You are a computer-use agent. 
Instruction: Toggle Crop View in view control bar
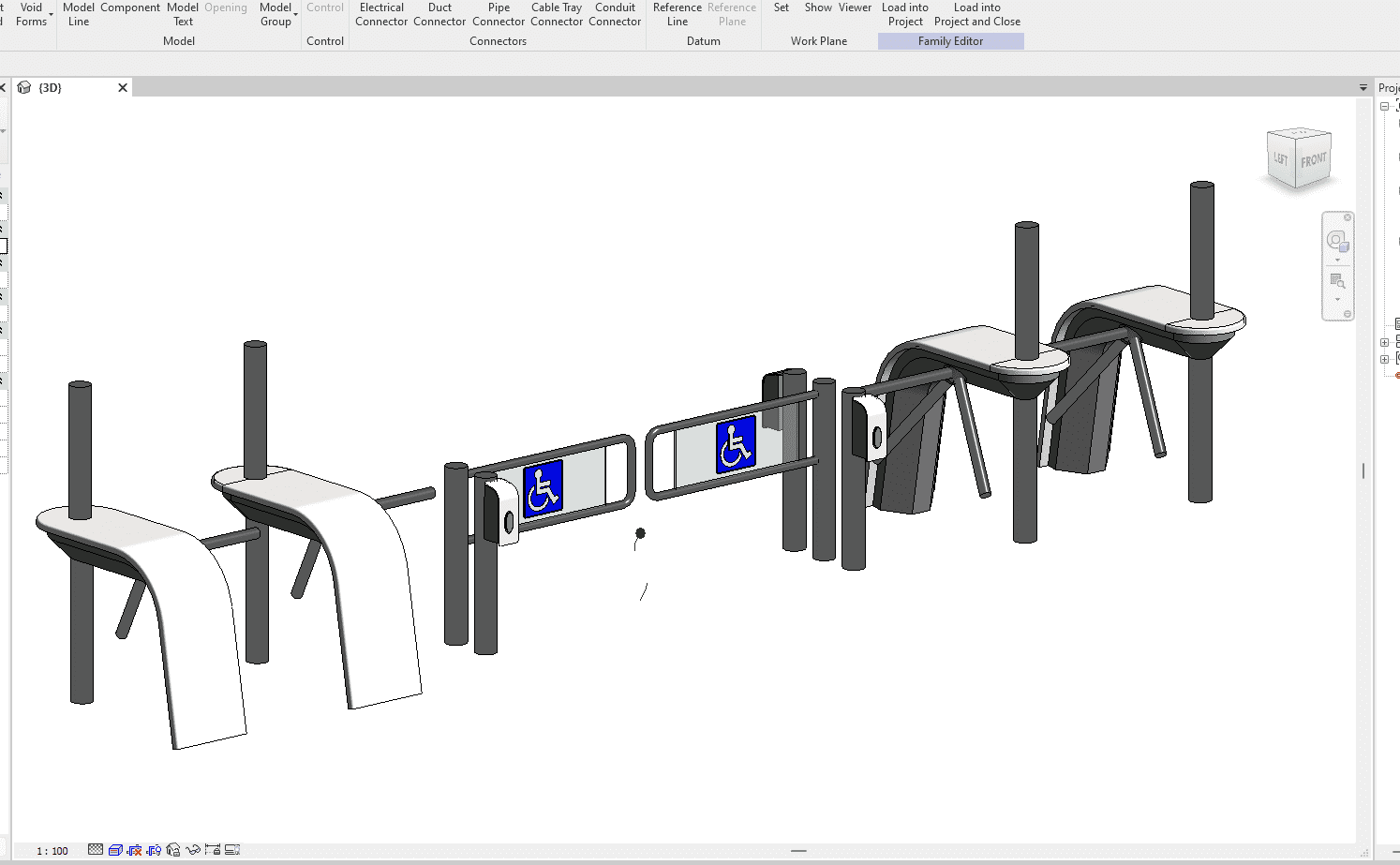pos(135,850)
